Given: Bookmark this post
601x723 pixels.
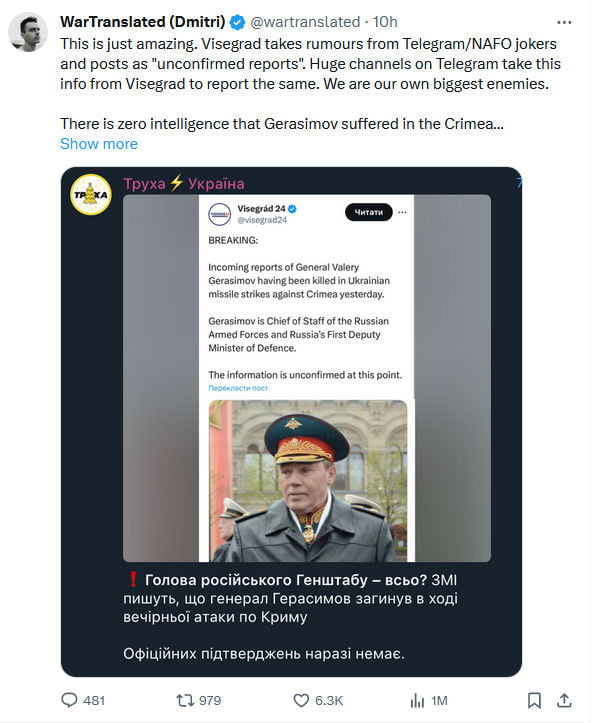Looking at the screenshot, I should (x=534, y=700).
